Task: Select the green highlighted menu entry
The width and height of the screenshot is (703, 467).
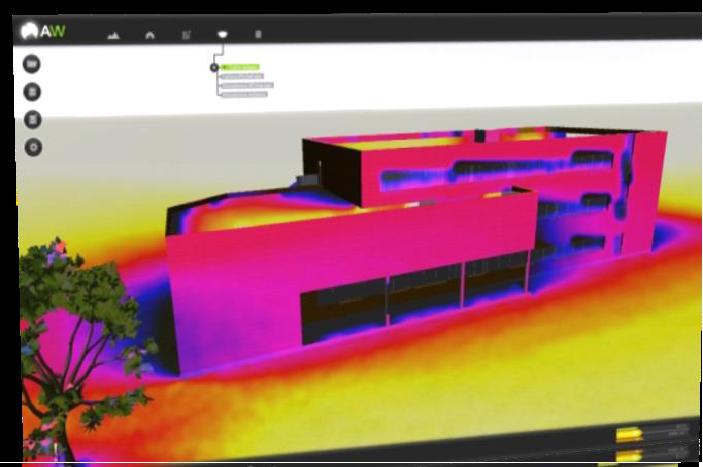Action: [240, 67]
